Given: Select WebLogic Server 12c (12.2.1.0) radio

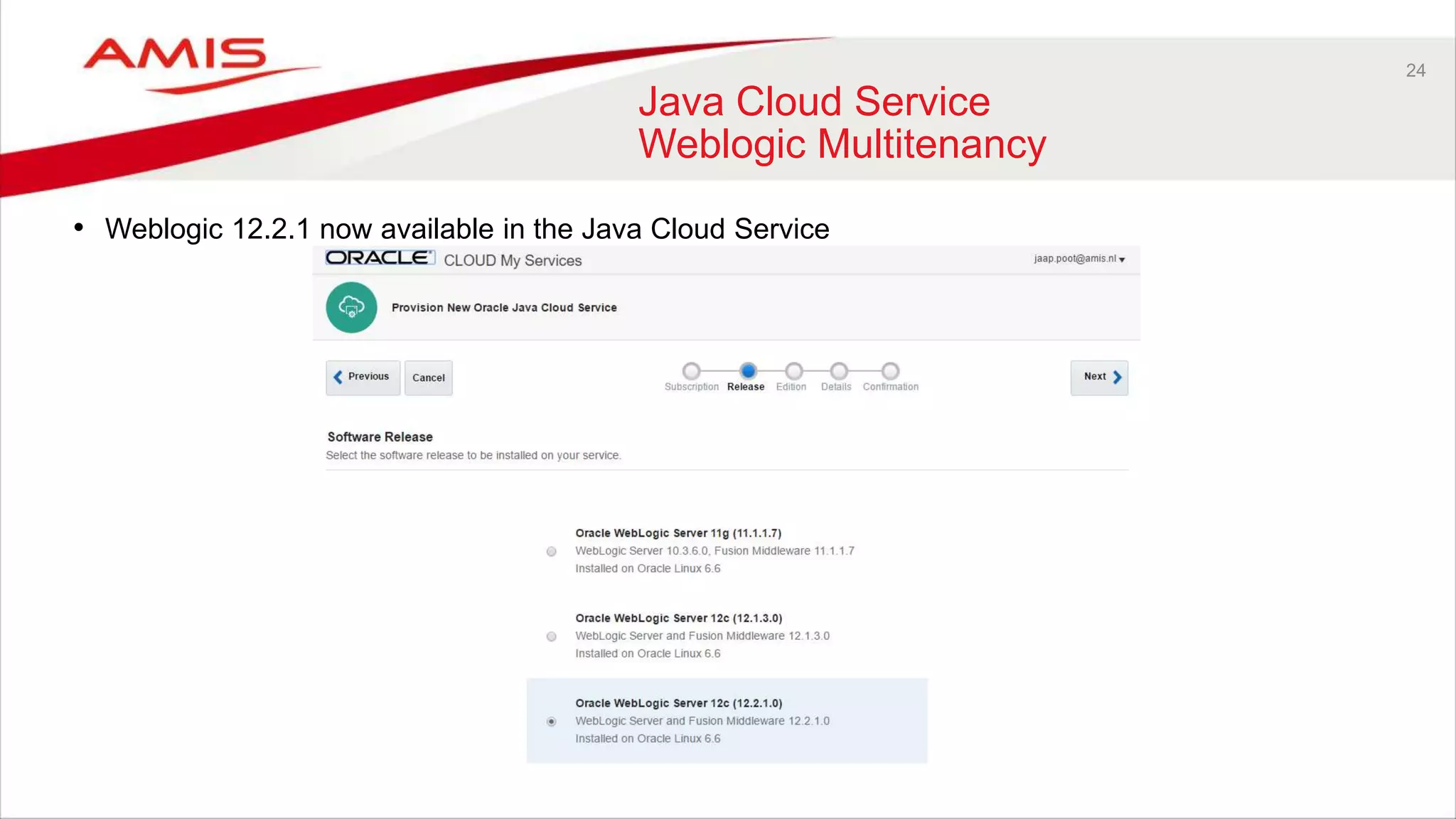Looking at the screenshot, I should (x=551, y=722).
